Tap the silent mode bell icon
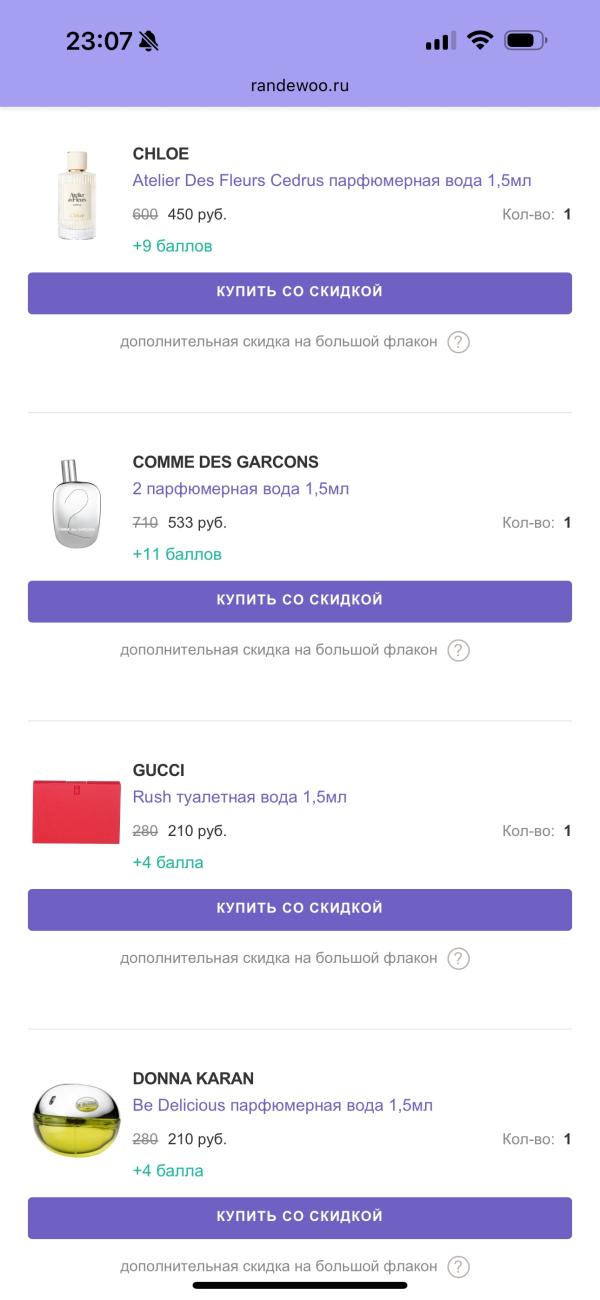The image size is (600, 1300). click(149, 41)
